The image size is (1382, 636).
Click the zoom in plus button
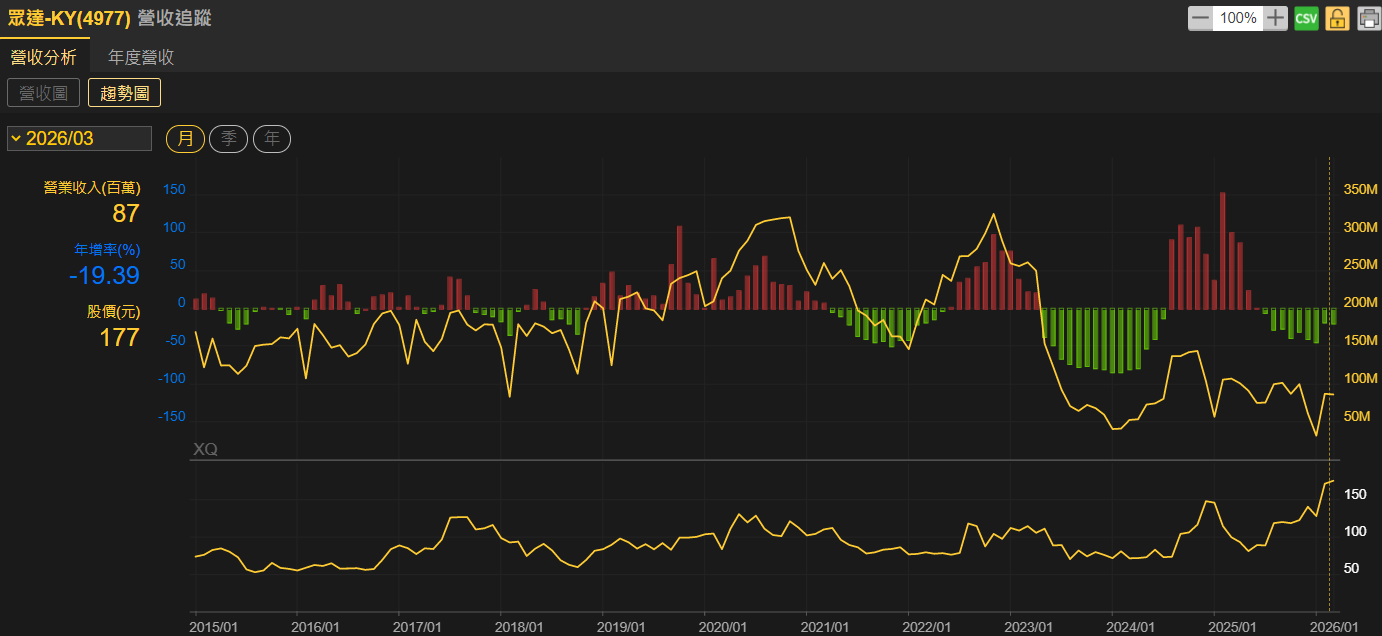[1275, 18]
